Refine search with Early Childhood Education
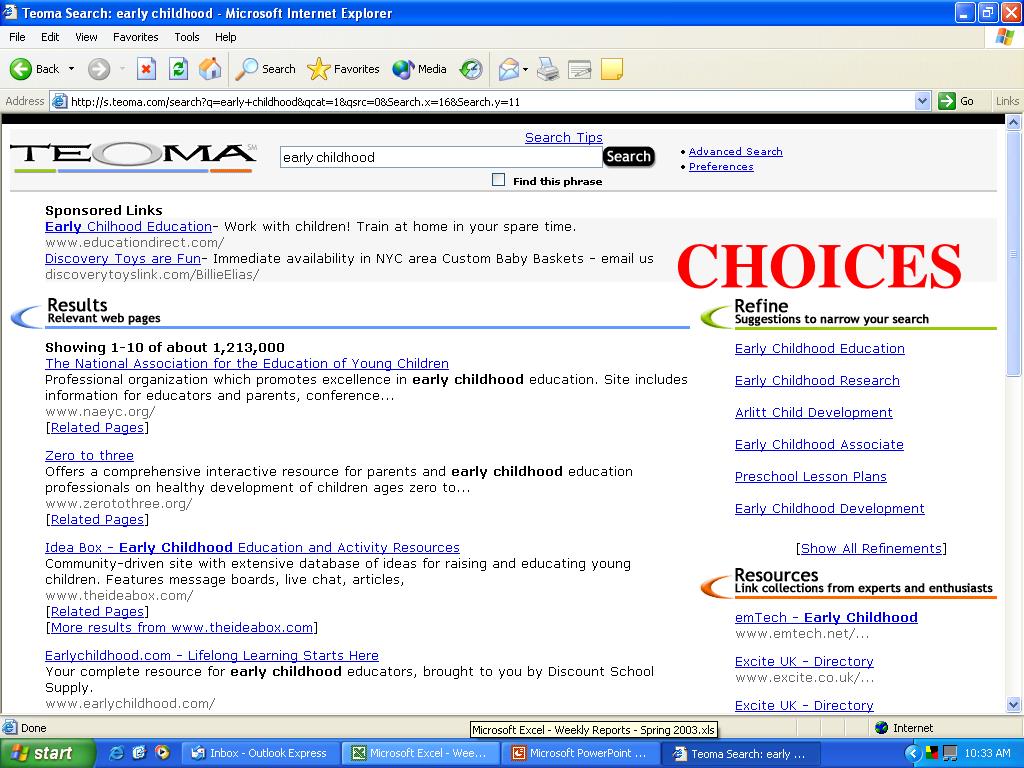Viewport: 1024px width, 768px height. 820,349
